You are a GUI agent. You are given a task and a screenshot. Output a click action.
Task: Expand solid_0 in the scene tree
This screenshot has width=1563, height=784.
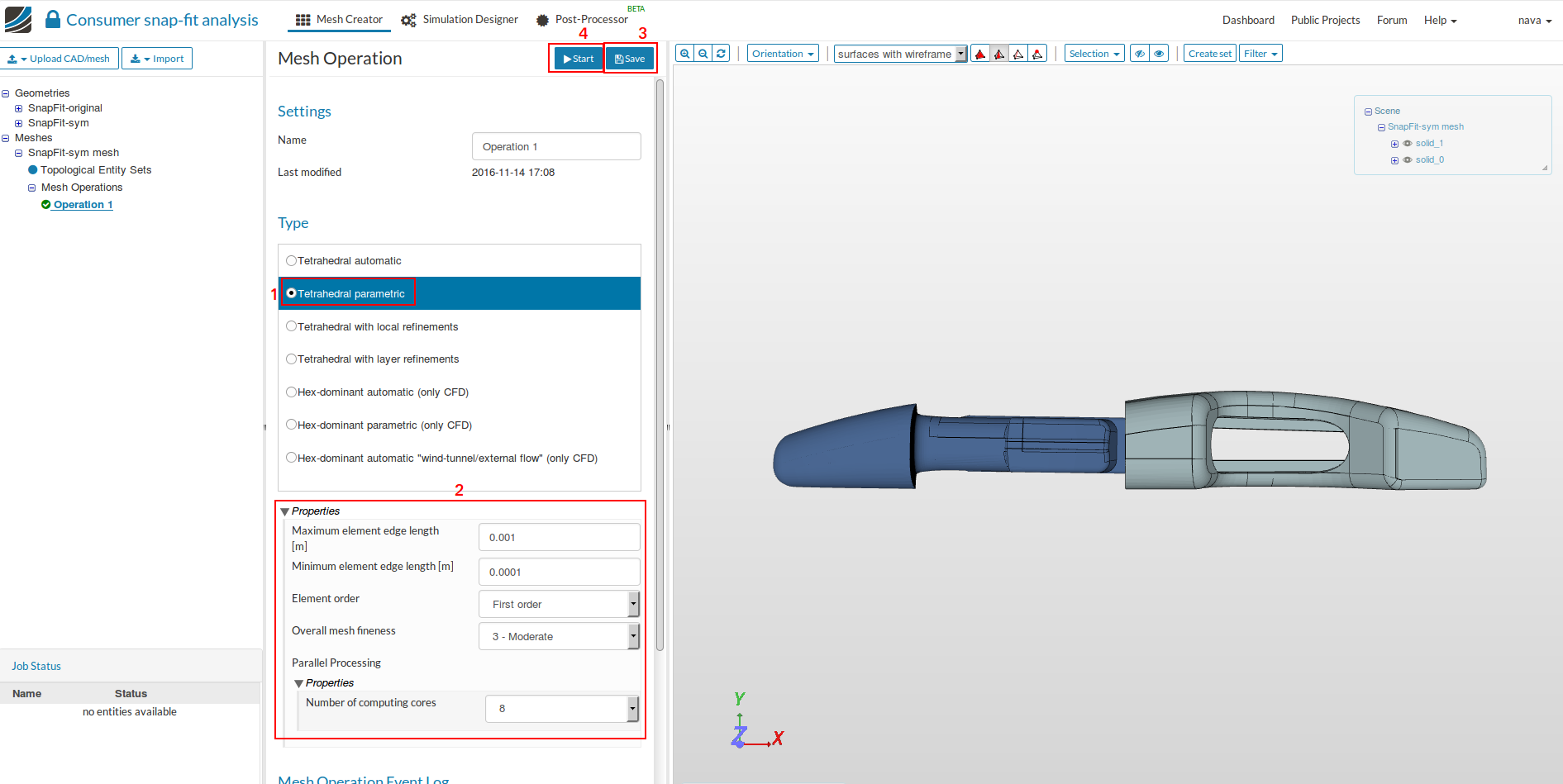point(1394,160)
